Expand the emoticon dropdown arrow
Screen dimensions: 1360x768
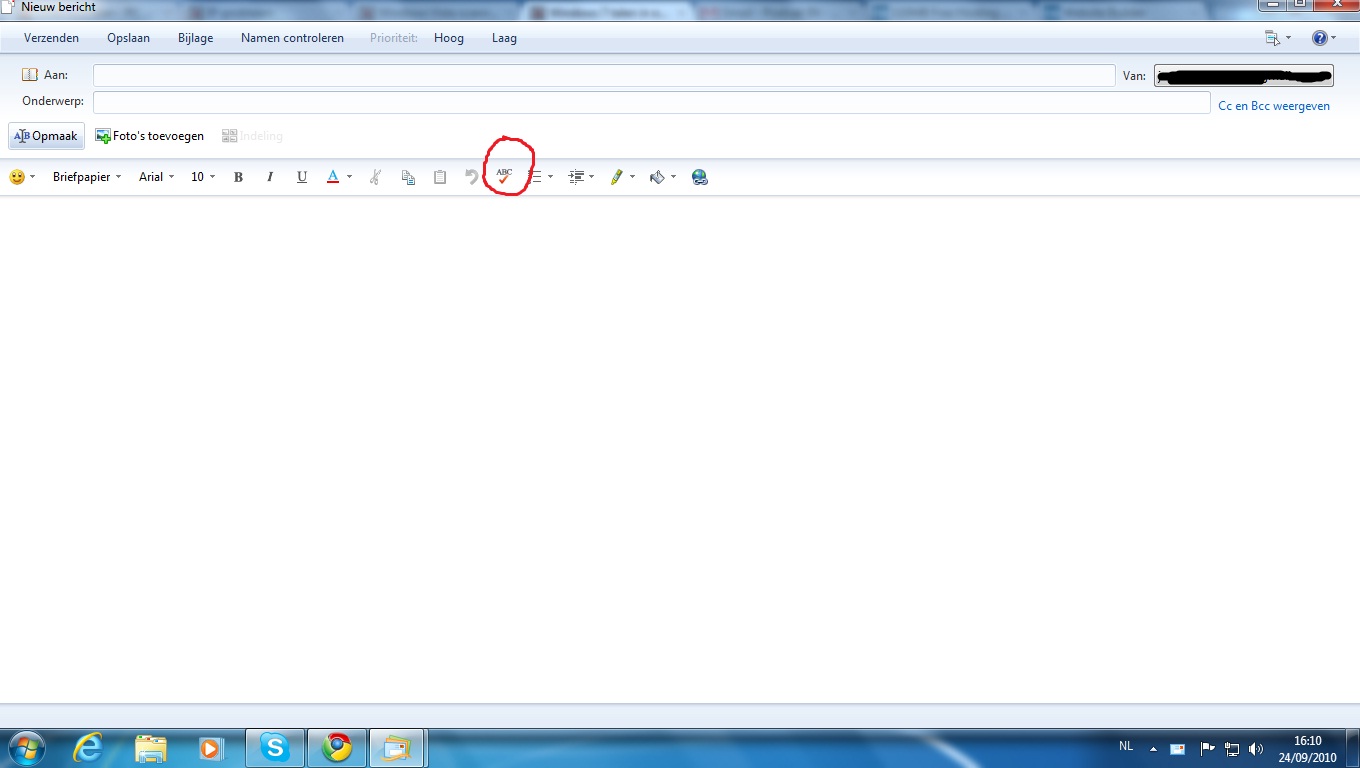coord(32,177)
